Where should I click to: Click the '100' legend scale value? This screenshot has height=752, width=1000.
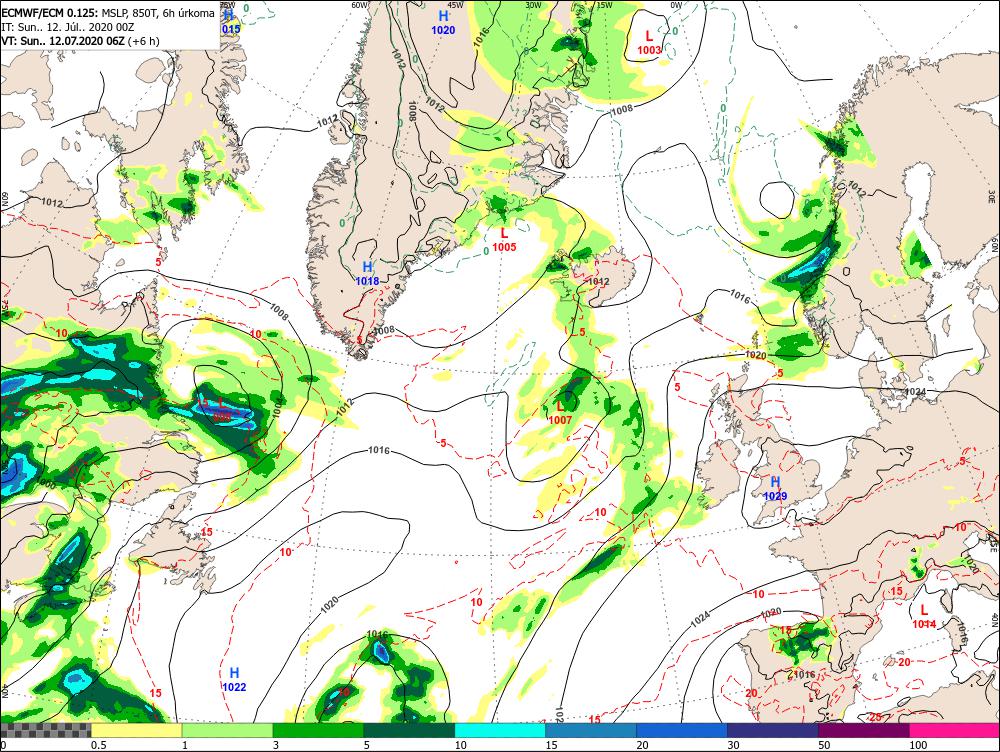coord(918,745)
